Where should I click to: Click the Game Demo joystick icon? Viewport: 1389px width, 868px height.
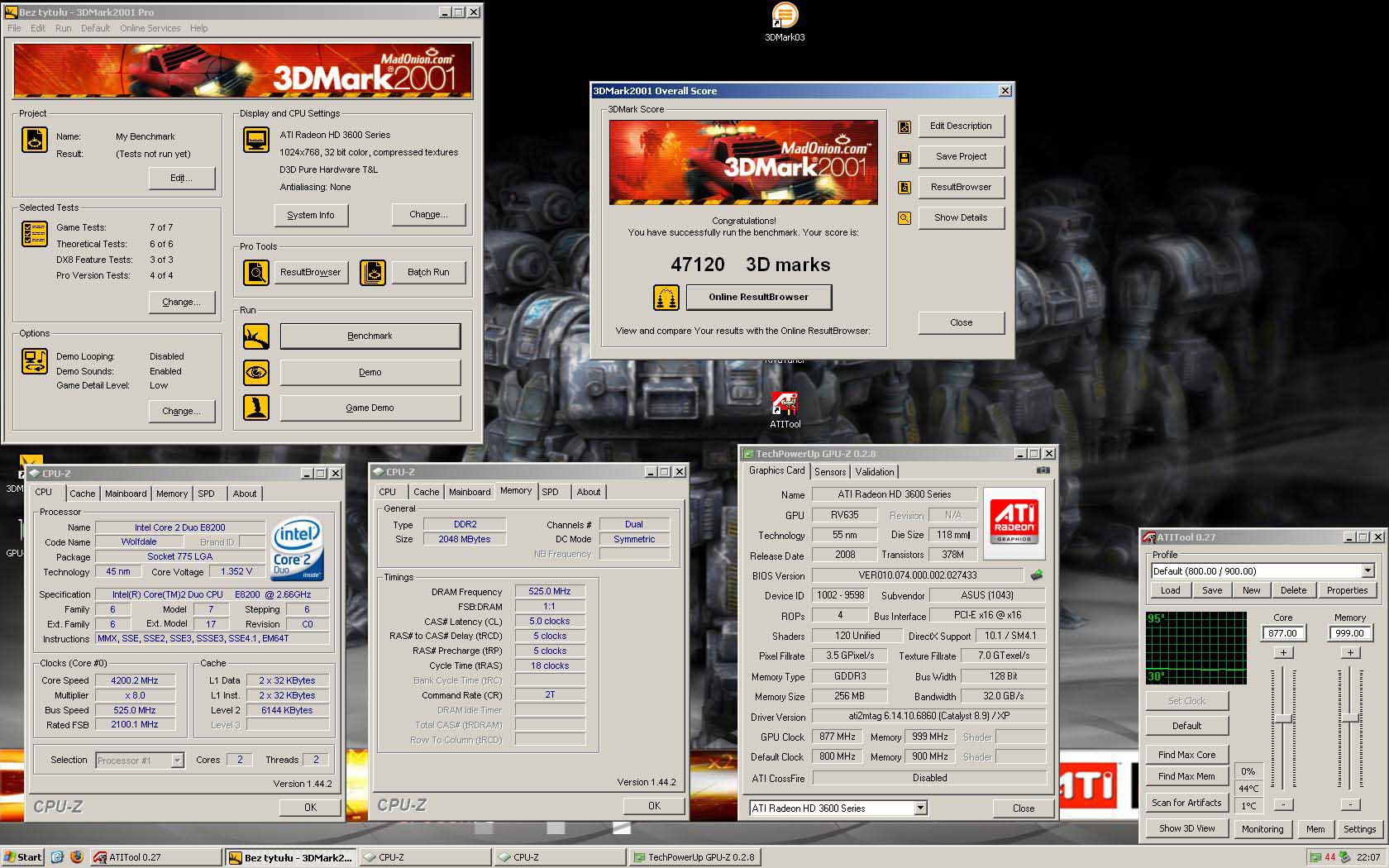256,408
